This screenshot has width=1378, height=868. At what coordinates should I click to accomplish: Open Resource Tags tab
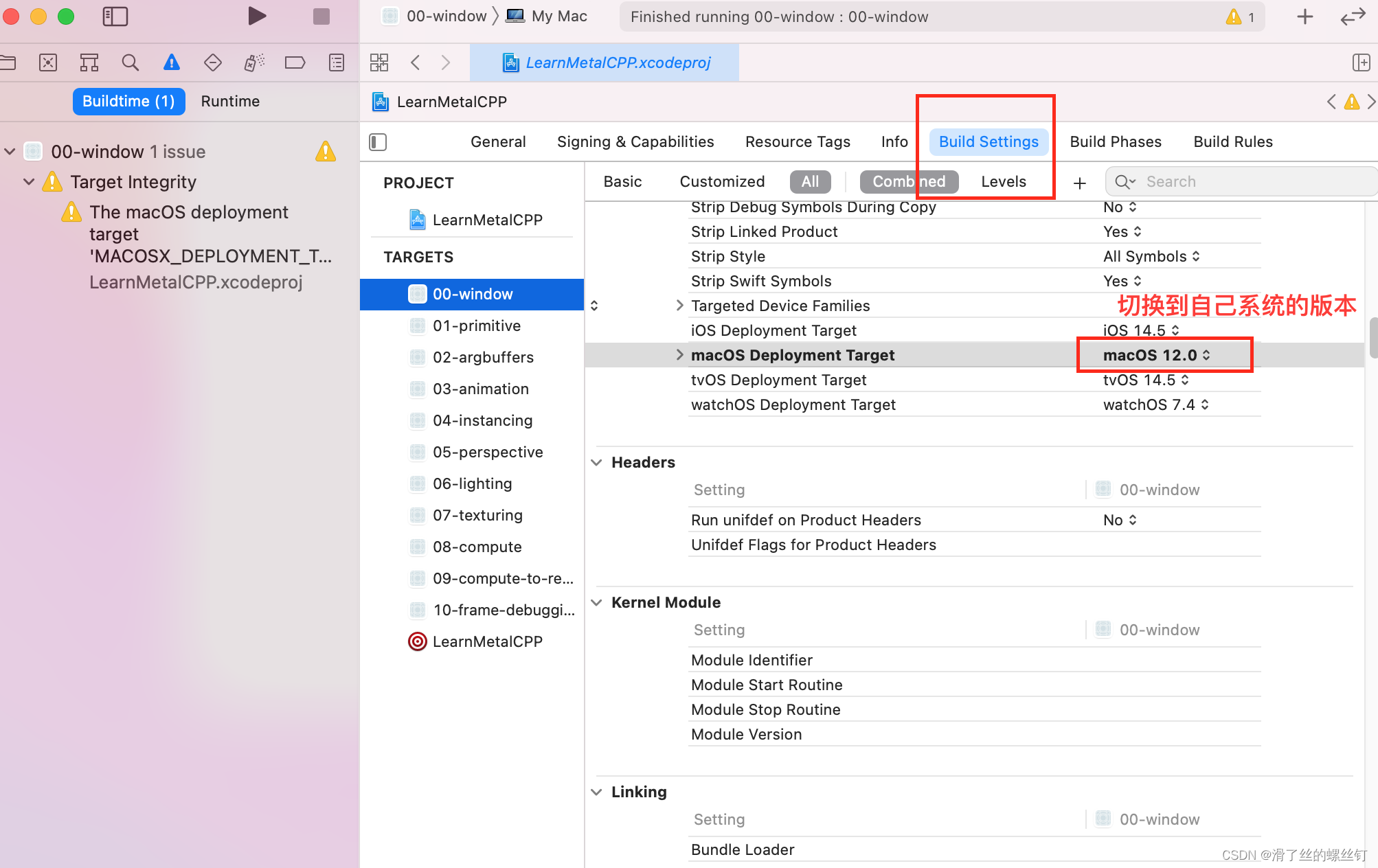tap(798, 141)
